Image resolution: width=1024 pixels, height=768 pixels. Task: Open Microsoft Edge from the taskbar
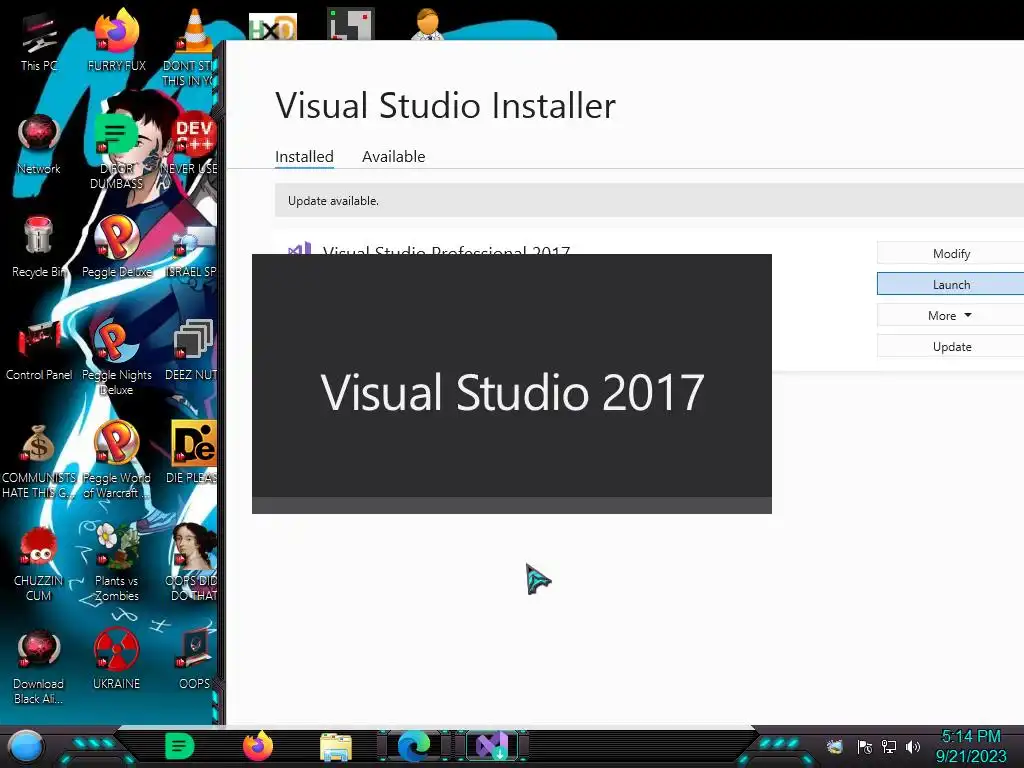(413, 746)
